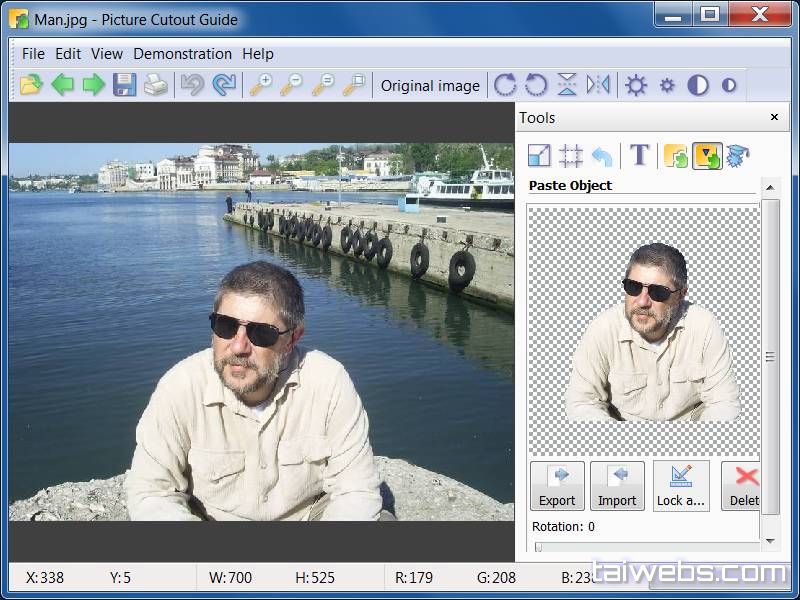Activate the Resize tool
Image resolution: width=800 pixels, height=600 pixels.
pos(537,156)
